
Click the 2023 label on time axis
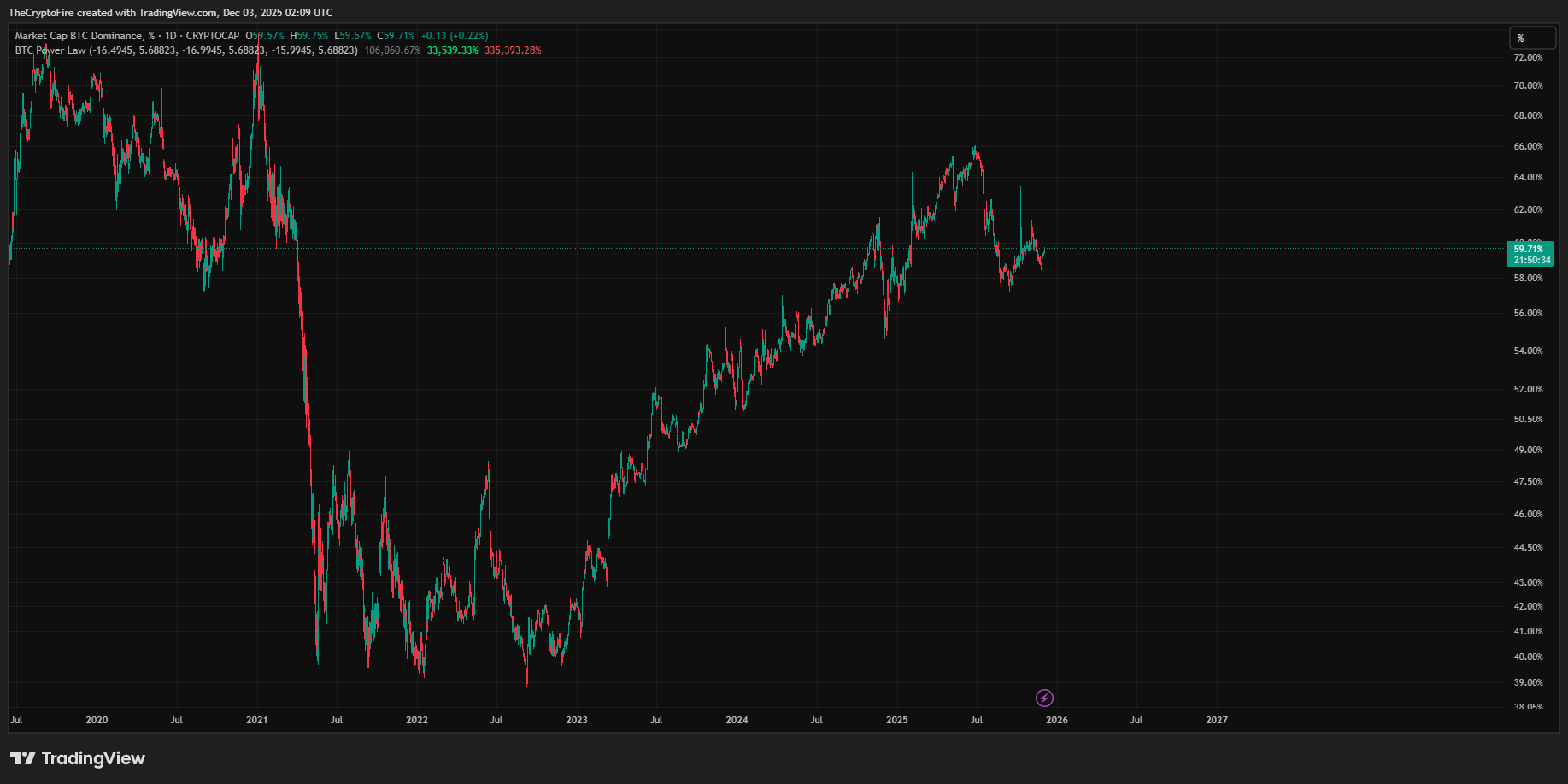(x=577, y=720)
